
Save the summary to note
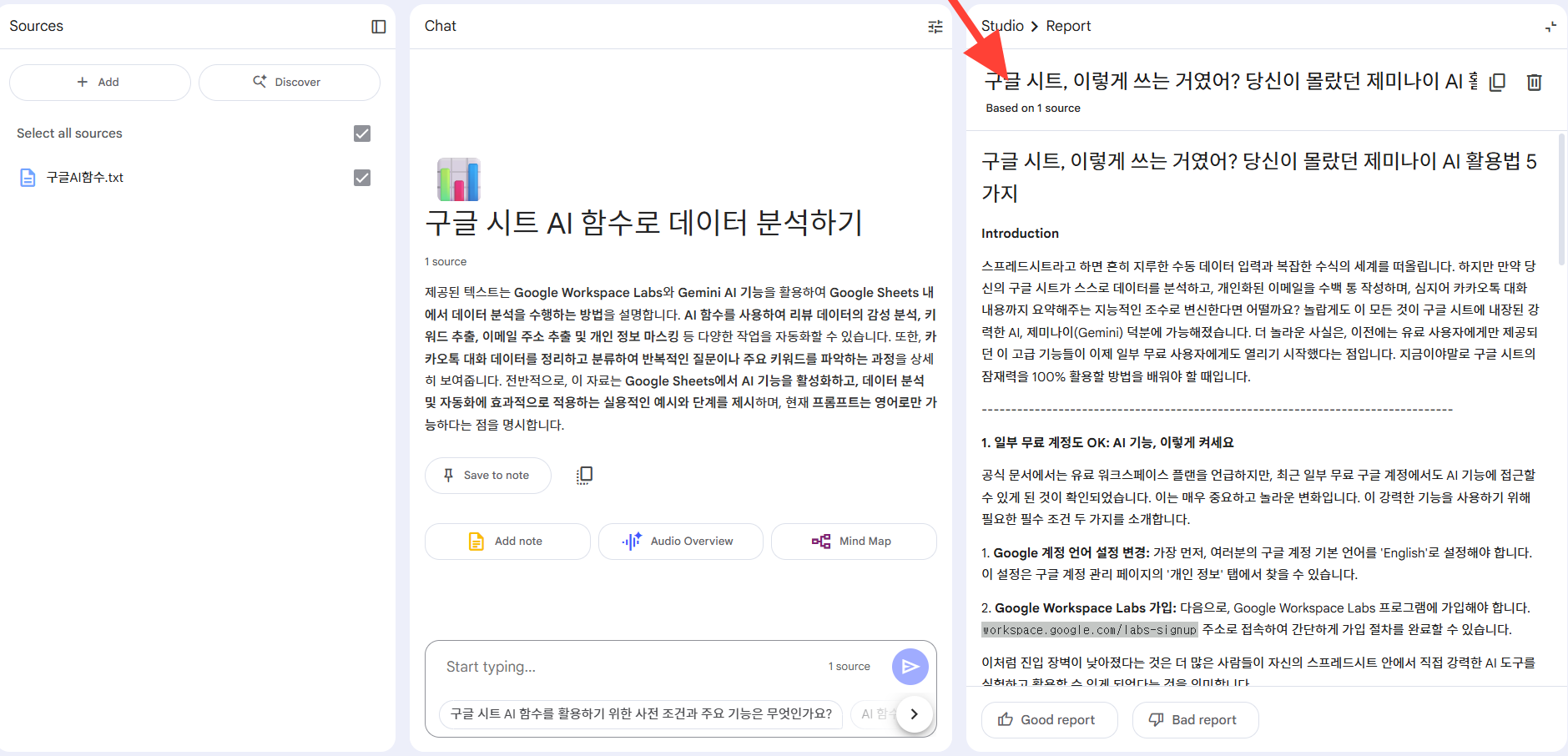tap(488, 476)
